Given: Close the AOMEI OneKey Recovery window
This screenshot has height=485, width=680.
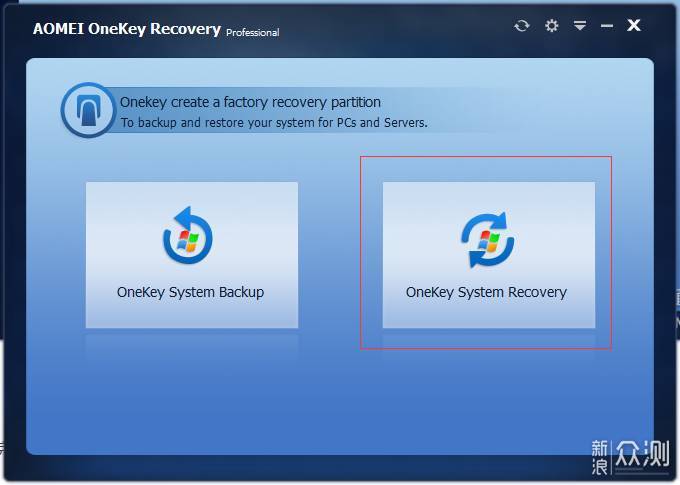Looking at the screenshot, I should coord(634,26).
